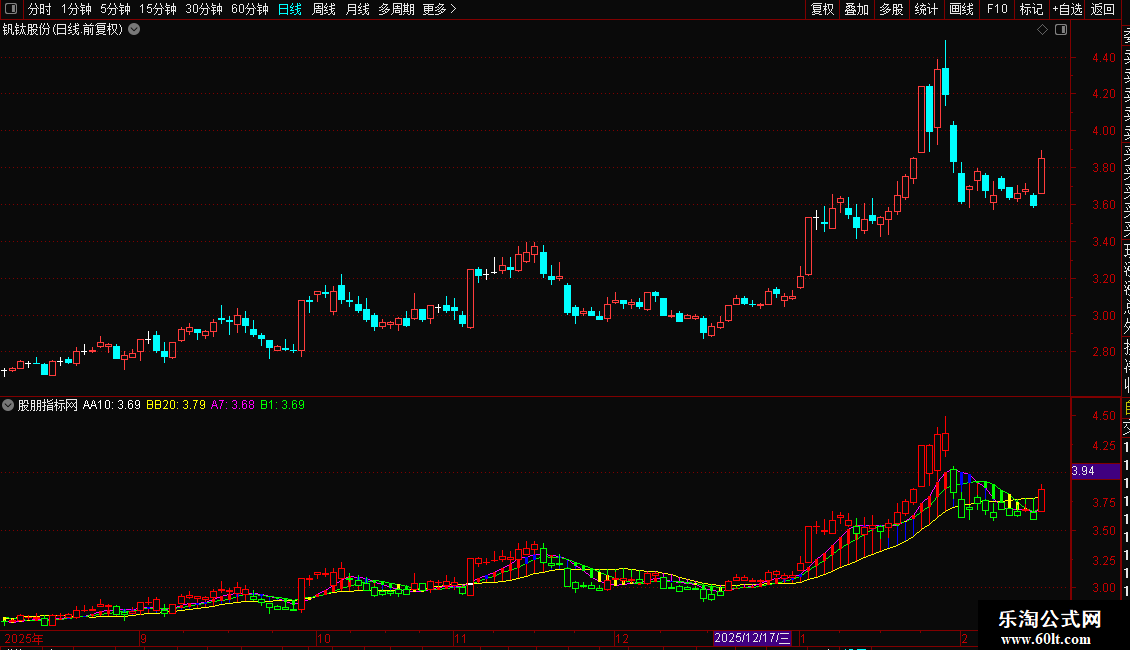The height and width of the screenshot is (650, 1130).
Task: Click the 叠加 overlay button
Action: (x=857, y=9)
